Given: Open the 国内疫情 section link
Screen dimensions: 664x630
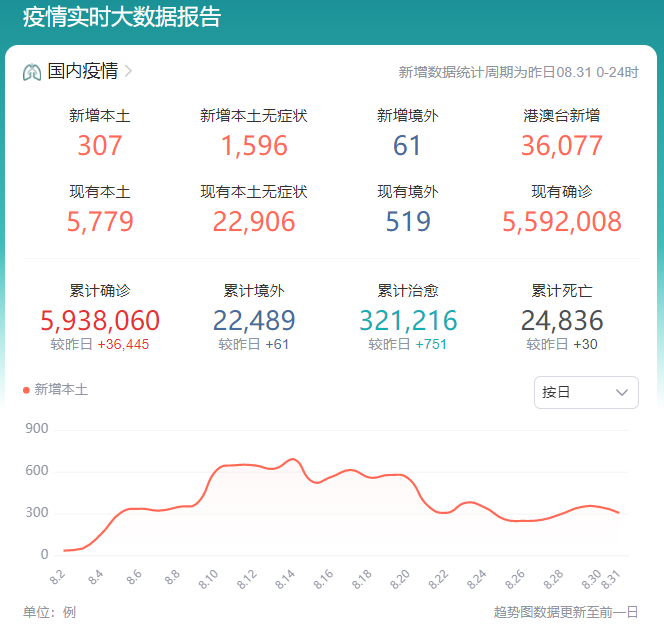Looking at the screenshot, I should [83, 71].
